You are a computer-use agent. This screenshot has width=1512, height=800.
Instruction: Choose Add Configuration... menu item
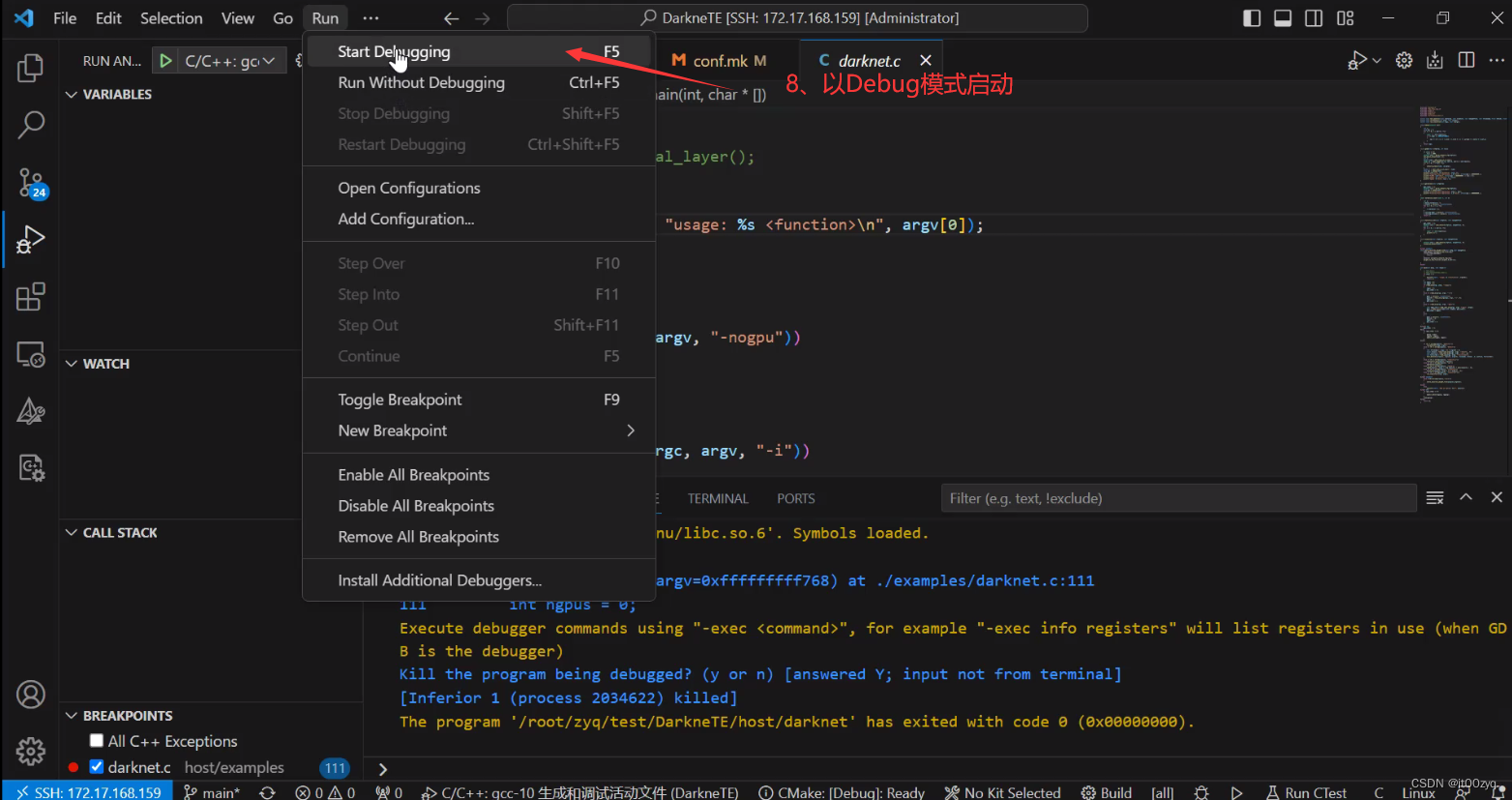[479, 219]
